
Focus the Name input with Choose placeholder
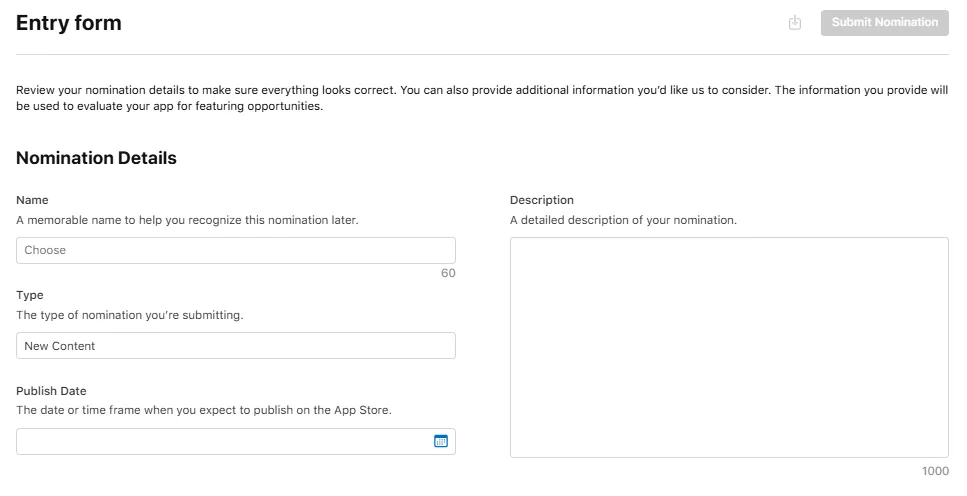[236, 250]
